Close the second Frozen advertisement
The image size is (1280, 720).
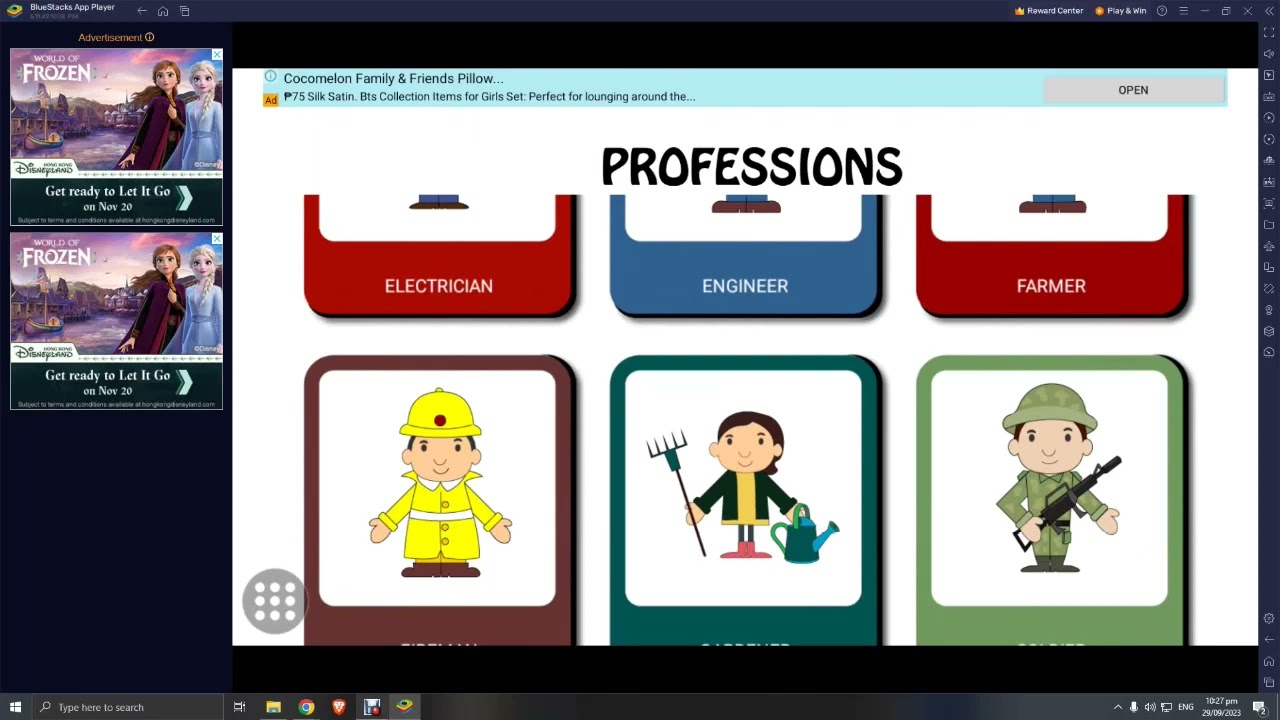pyautogui.click(x=217, y=239)
